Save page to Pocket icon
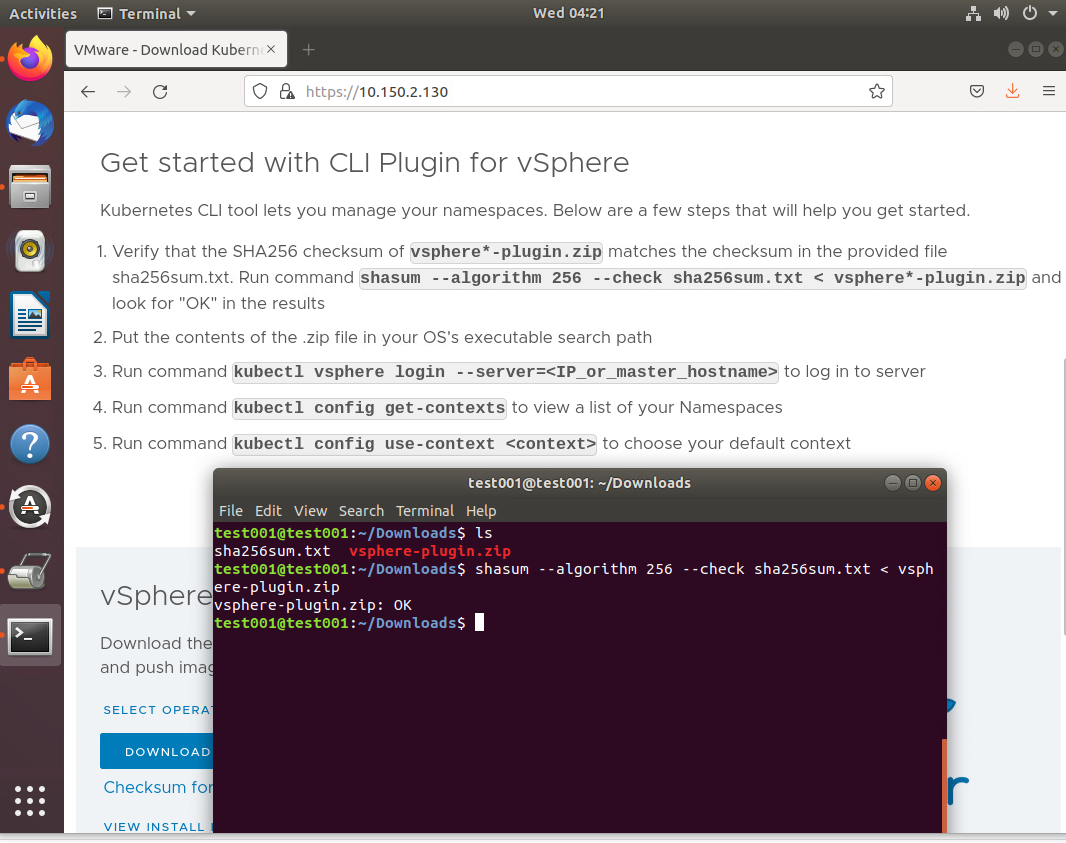 pos(977,92)
